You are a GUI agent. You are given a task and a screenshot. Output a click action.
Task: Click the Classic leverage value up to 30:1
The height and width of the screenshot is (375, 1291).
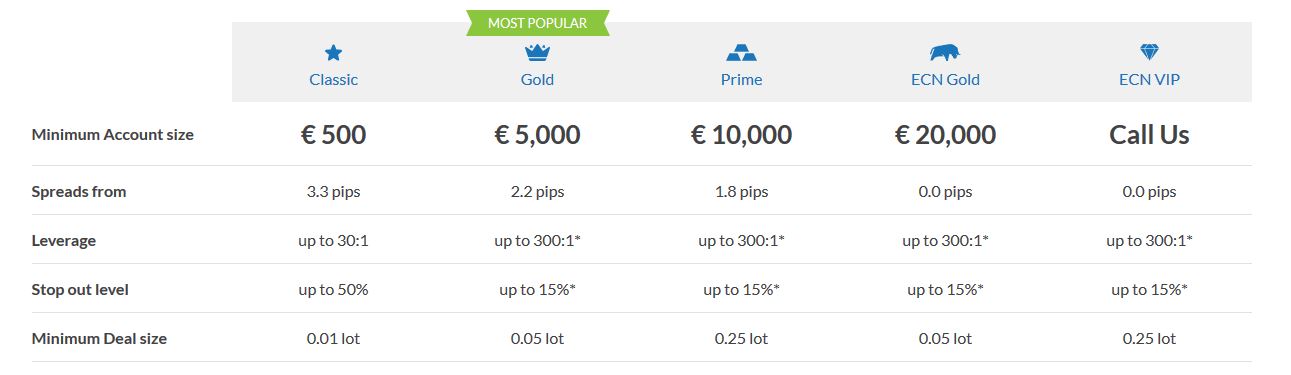coord(334,241)
